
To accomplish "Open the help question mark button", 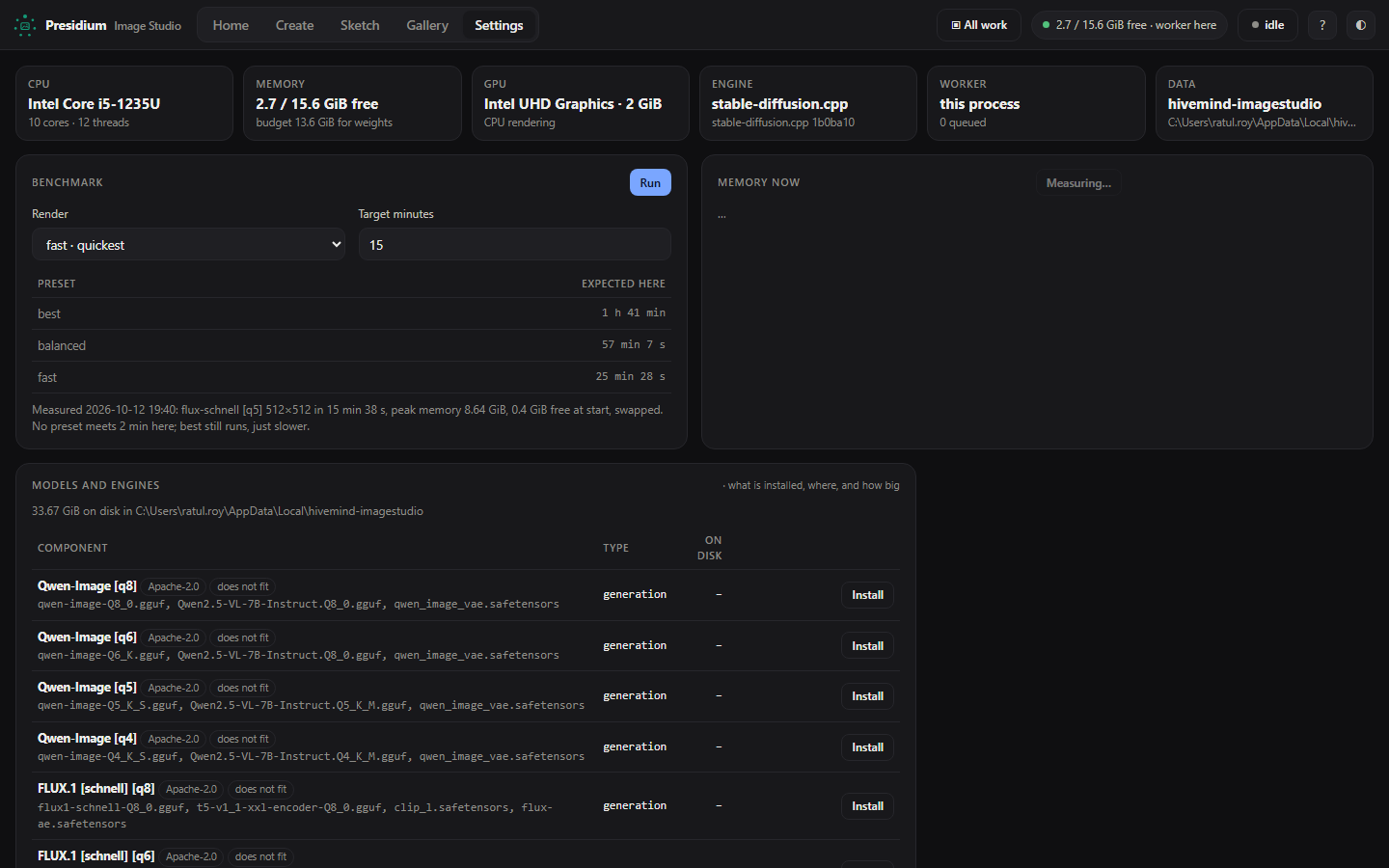I will coord(1322,25).
